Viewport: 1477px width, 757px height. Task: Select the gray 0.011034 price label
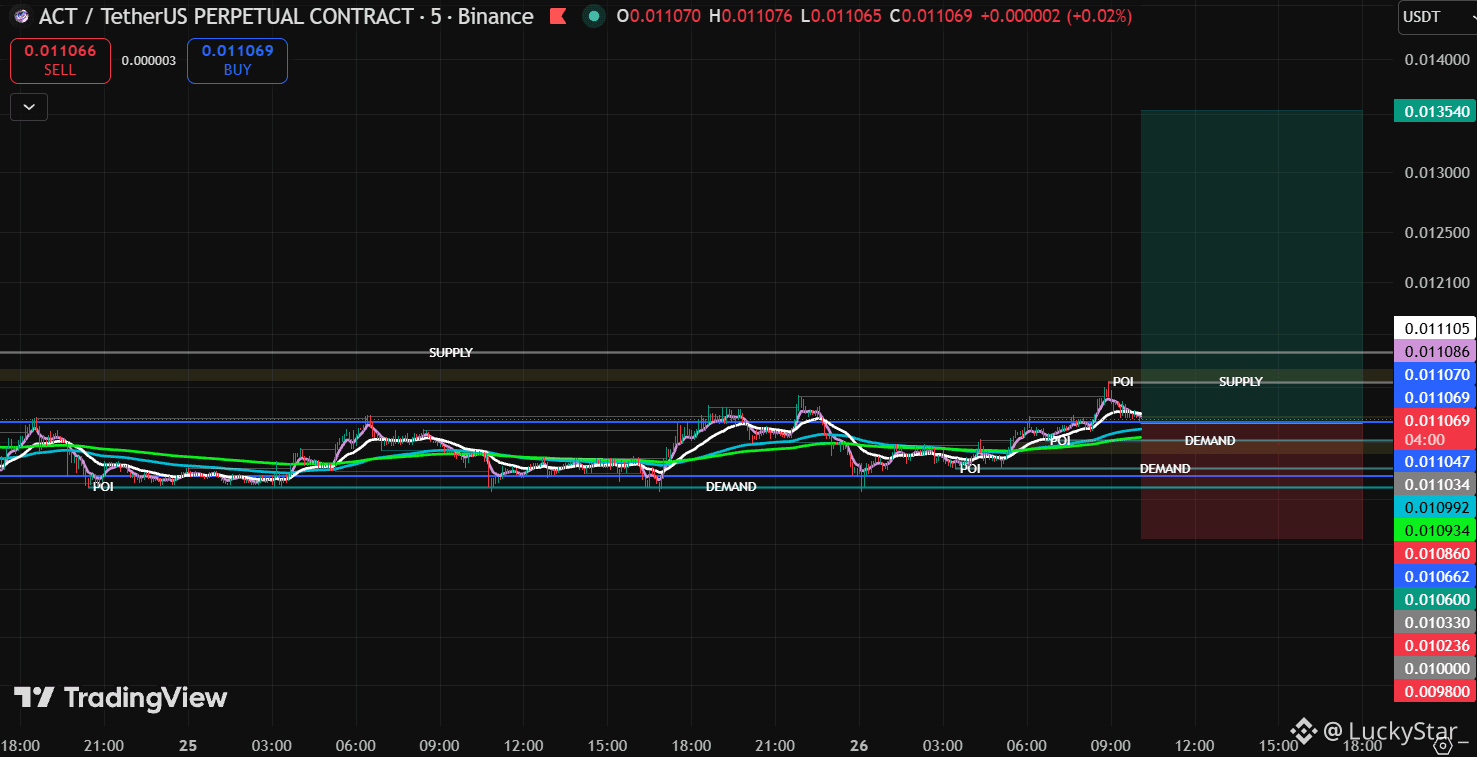1435,485
